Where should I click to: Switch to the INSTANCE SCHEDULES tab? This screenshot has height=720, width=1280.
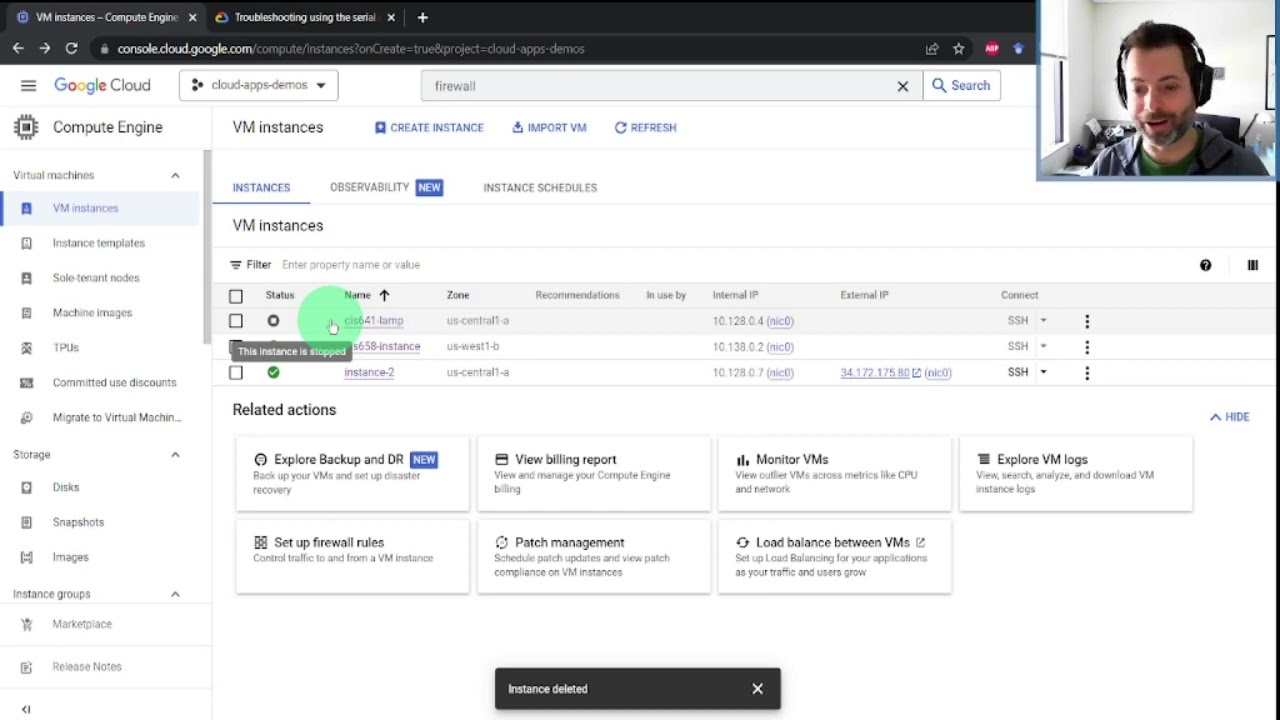click(x=540, y=188)
